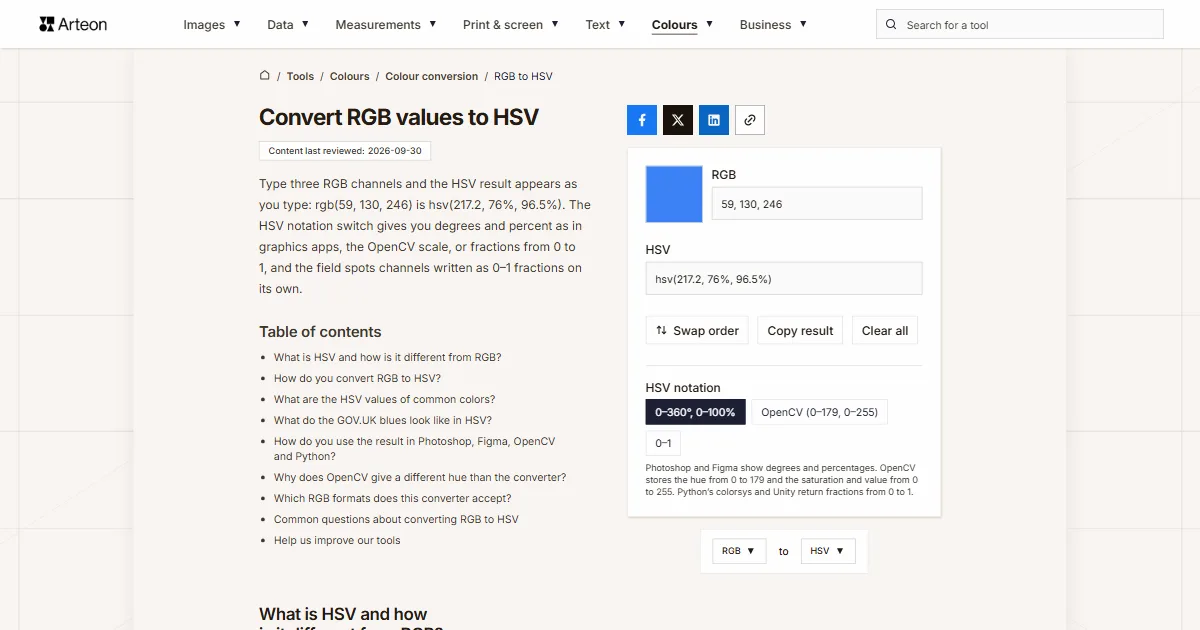Open 'What is HSV and how is it different' link

pos(388,357)
